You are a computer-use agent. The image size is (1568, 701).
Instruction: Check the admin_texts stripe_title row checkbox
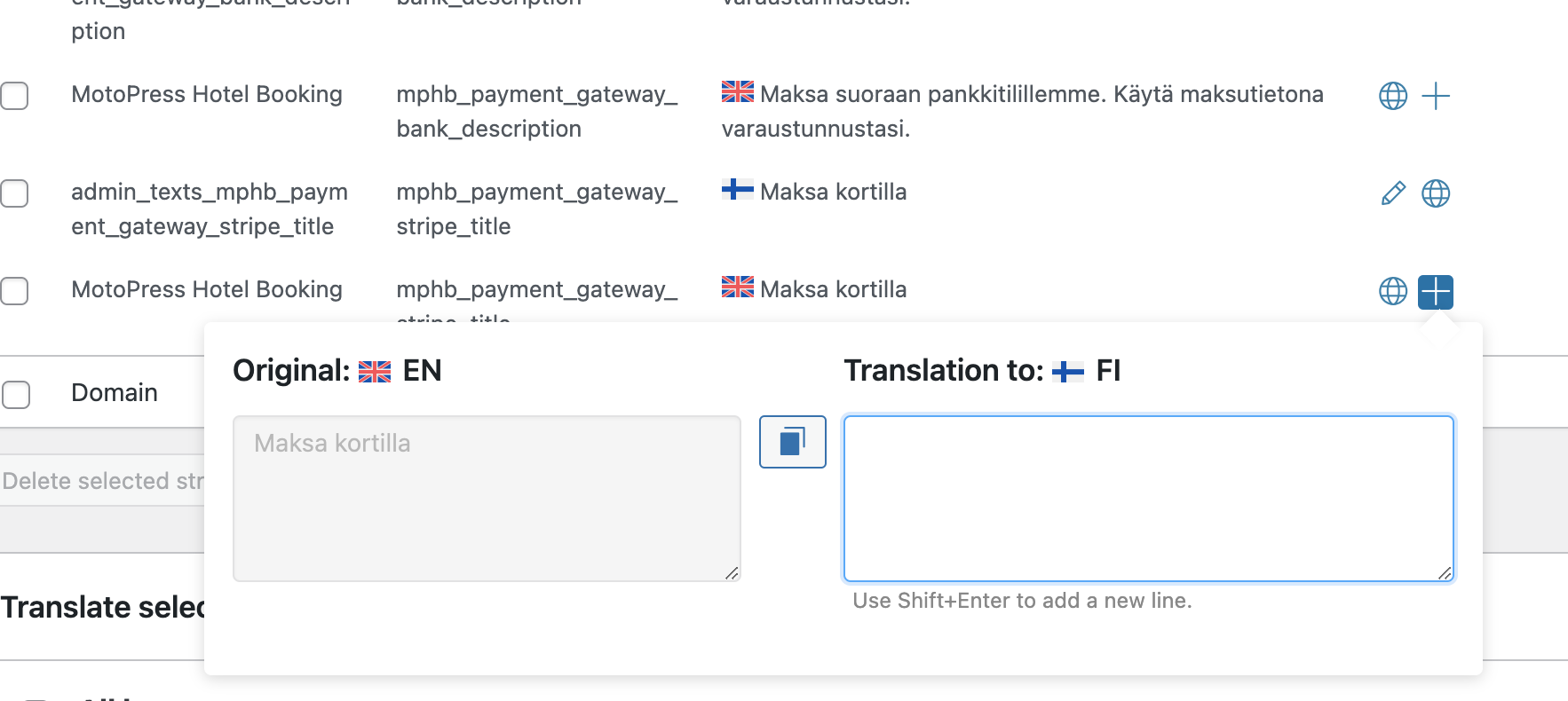point(14,193)
